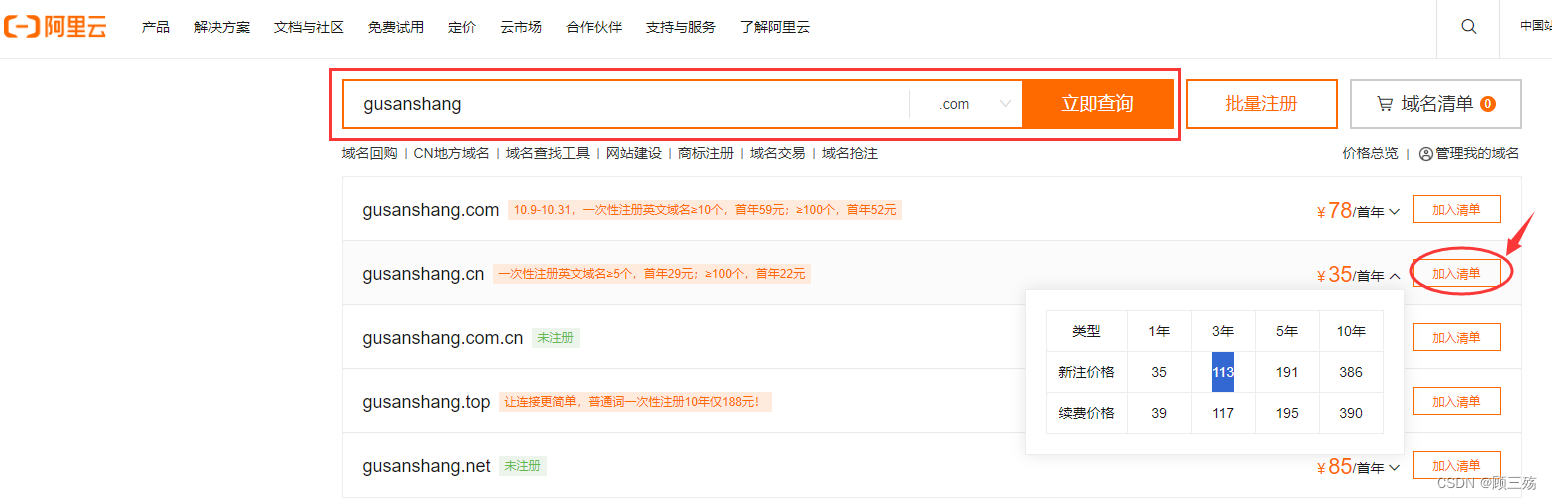The image size is (1552, 500).
Task: Add gusanshang.com.cn to the list
Action: [1456, 338]
